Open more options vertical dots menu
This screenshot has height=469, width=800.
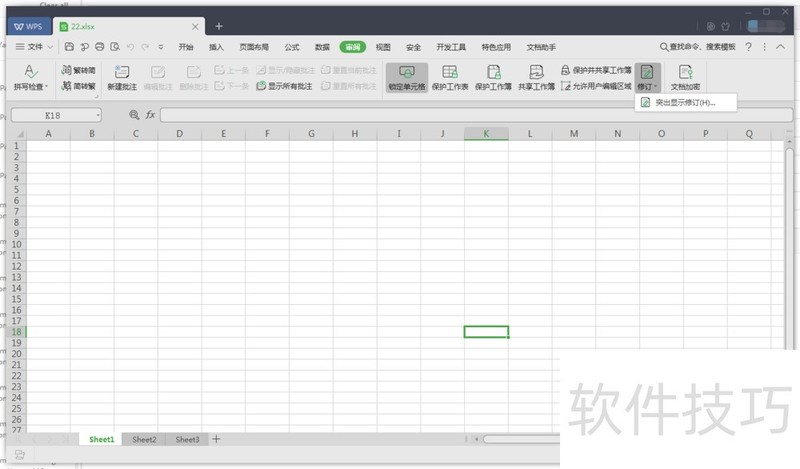[x=764, y=47]
